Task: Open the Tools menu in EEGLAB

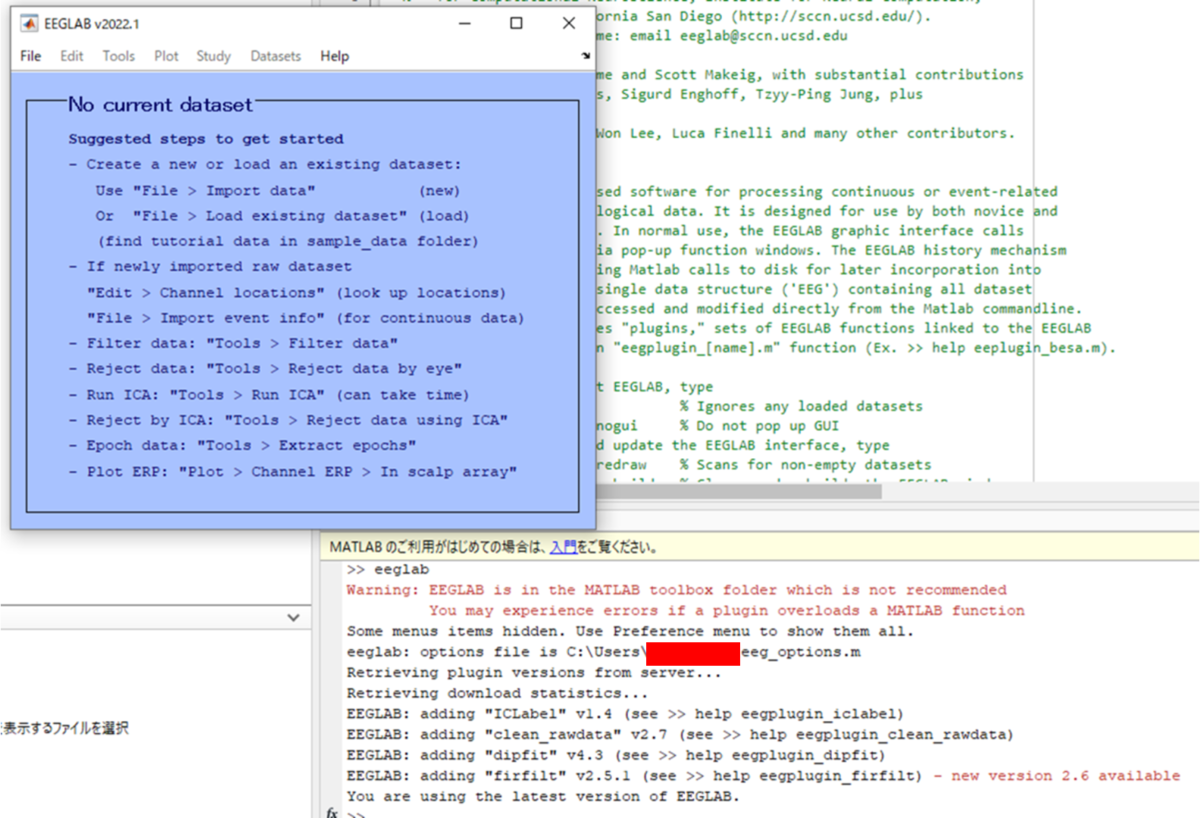Action: 118,56
